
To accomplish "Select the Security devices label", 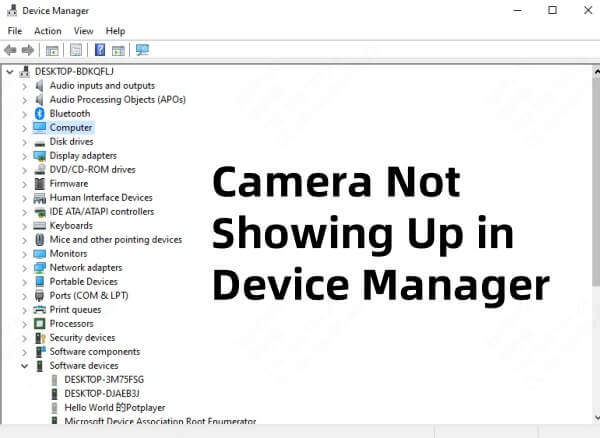I will (x=82, y=338).
